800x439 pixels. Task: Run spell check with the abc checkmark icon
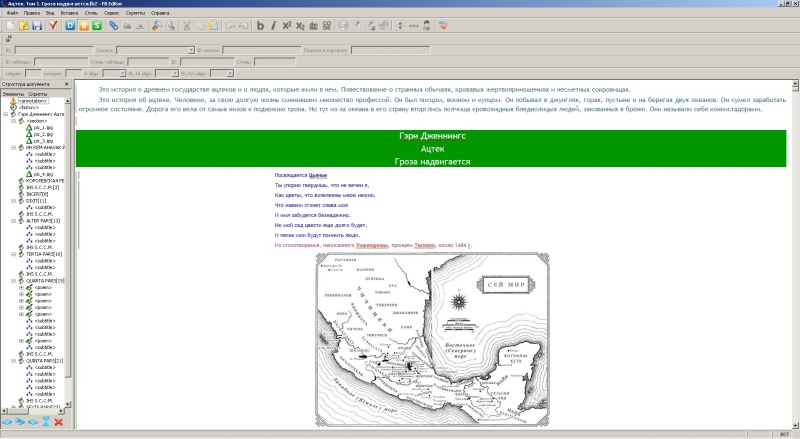[443, 26]
